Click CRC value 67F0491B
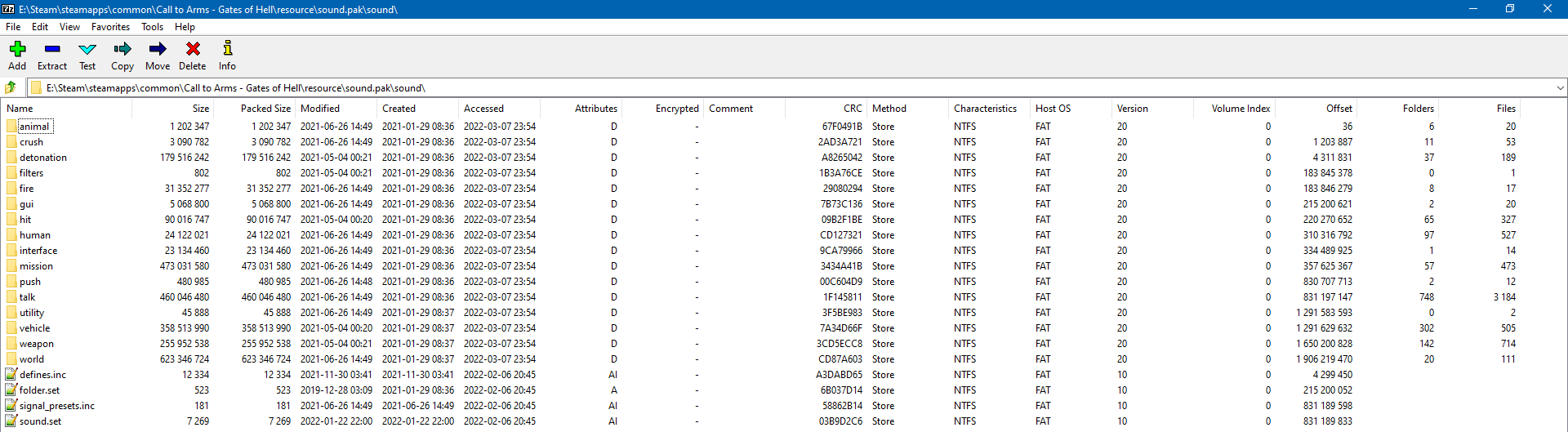The width and height of the screenshot is (1568, 432). click(842, 126)
